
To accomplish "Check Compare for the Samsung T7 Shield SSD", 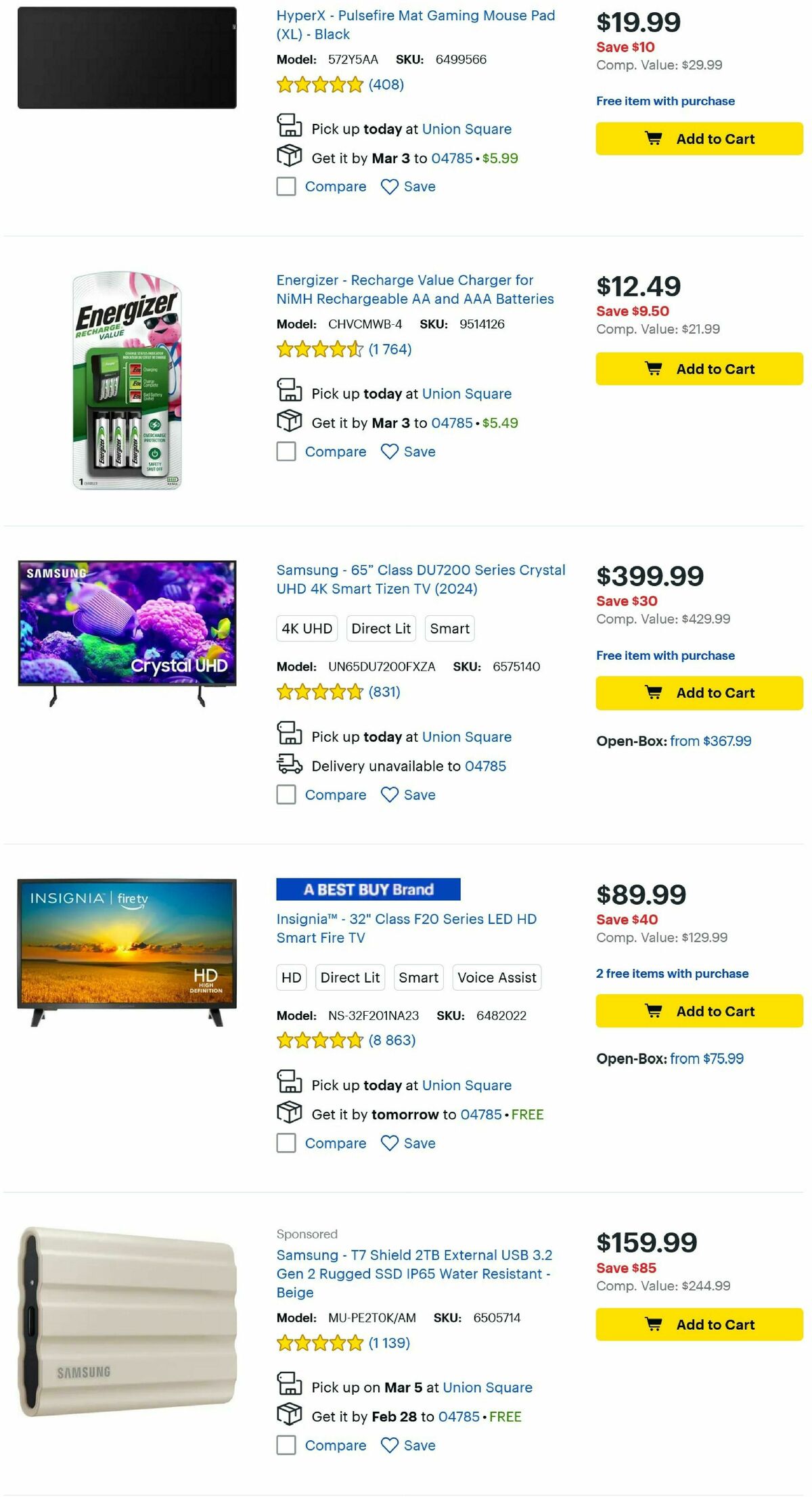I will (x=286, y=1445).
